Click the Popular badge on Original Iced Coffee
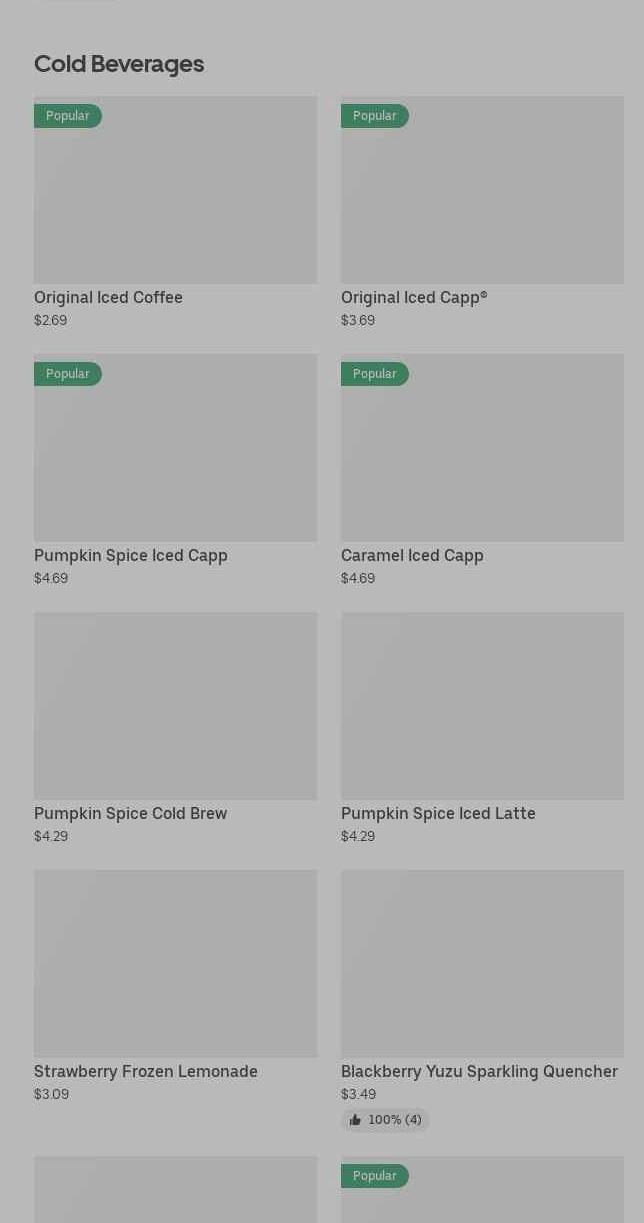Viewport: 644px width, 1223px height. (68, 116)
